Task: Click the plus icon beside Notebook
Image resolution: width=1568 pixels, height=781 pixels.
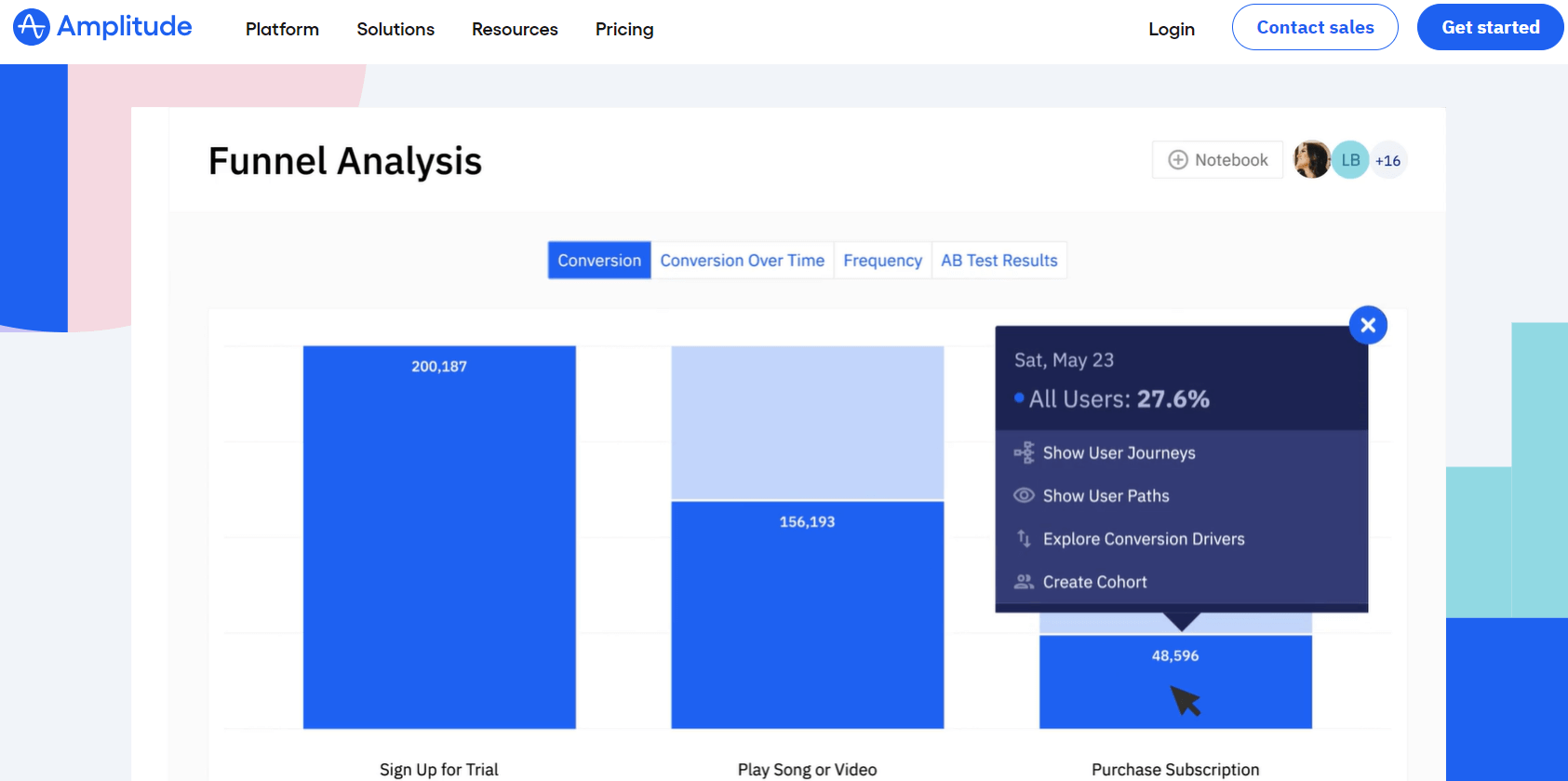Action: [1178, 160]
